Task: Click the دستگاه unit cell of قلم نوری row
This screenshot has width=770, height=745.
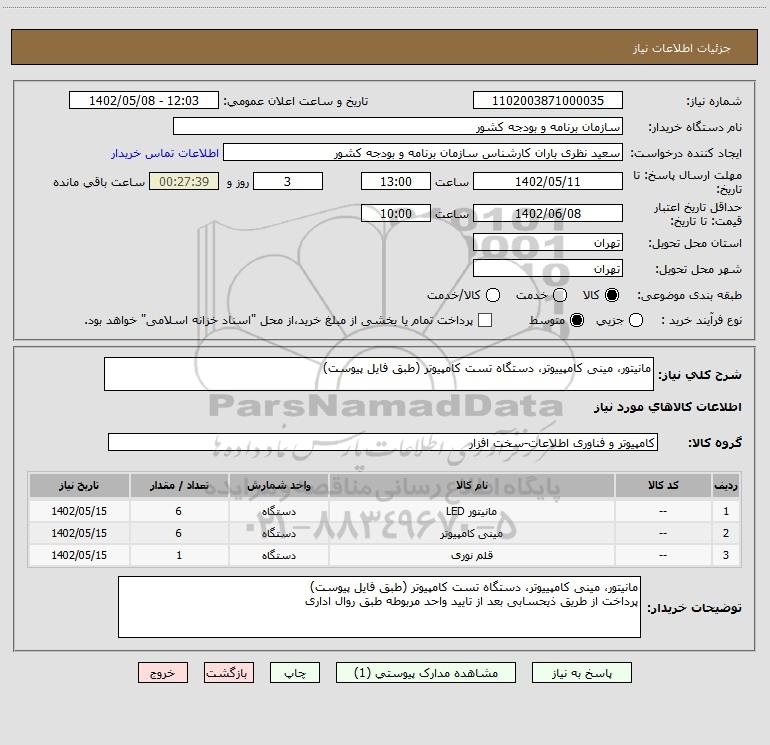Action: coord(278,555)
